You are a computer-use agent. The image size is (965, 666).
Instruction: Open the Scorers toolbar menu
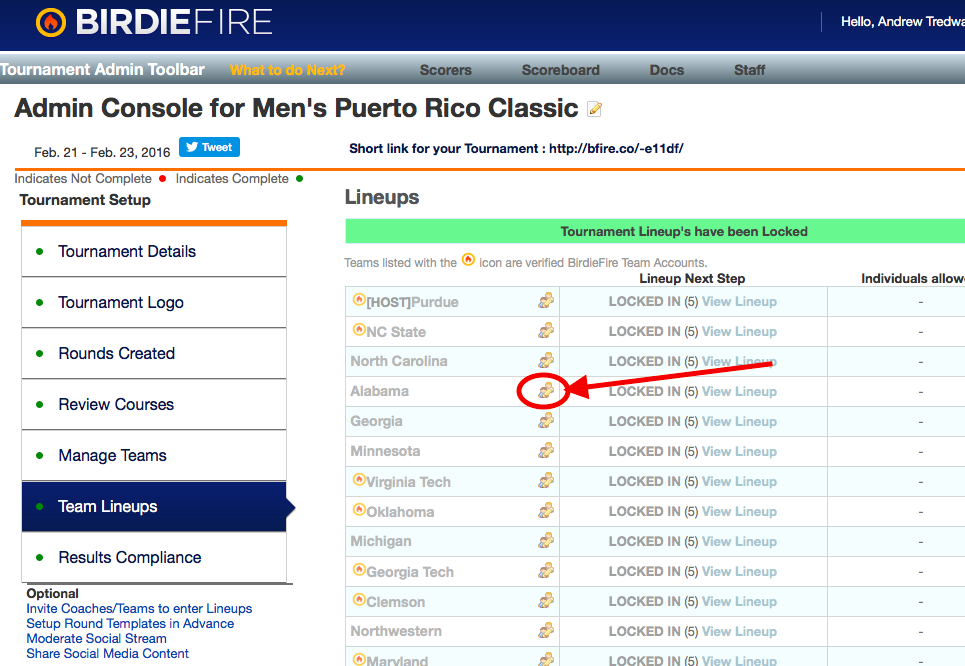(446, 70)
